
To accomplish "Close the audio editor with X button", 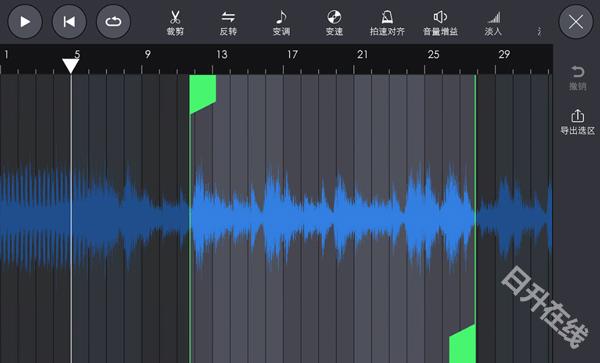I will (x=576, y=21).
